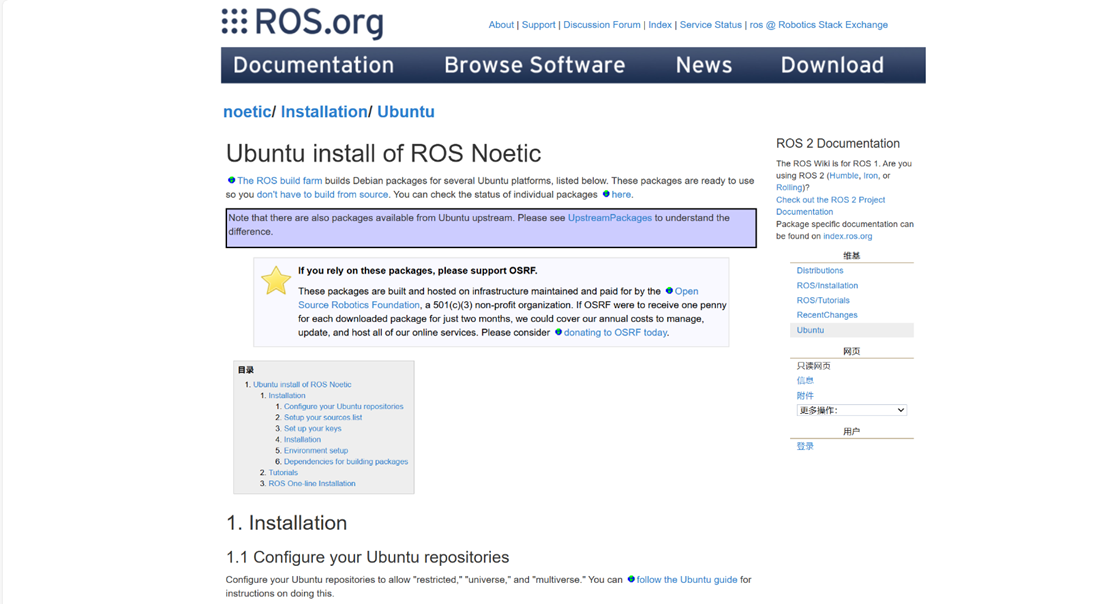Click the 'Ubuntu install of ROS Noetic' title
Image resolution: width=1118 pixels, height=604 pixels.
(384, 153)
